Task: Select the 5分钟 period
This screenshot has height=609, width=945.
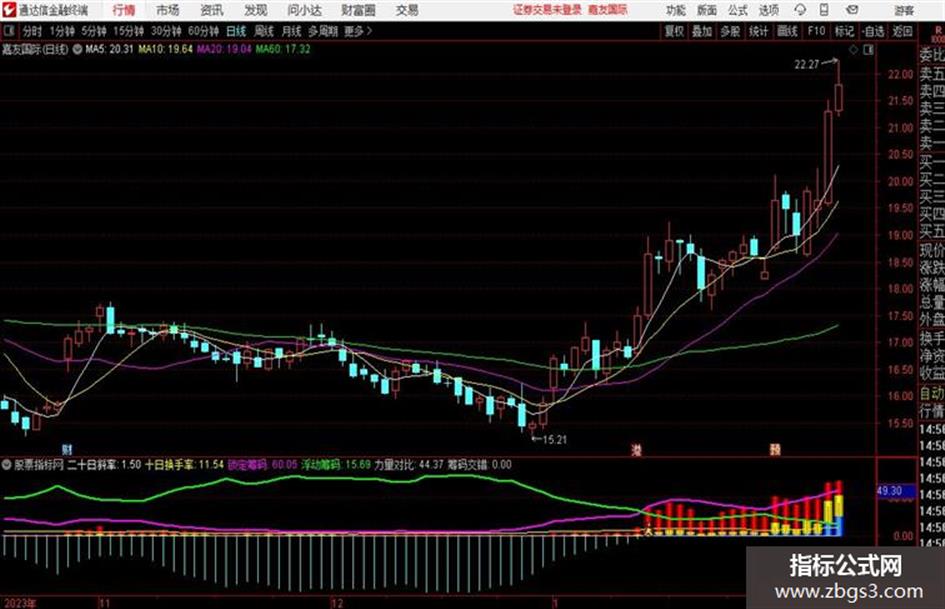Action: [93, 31]
